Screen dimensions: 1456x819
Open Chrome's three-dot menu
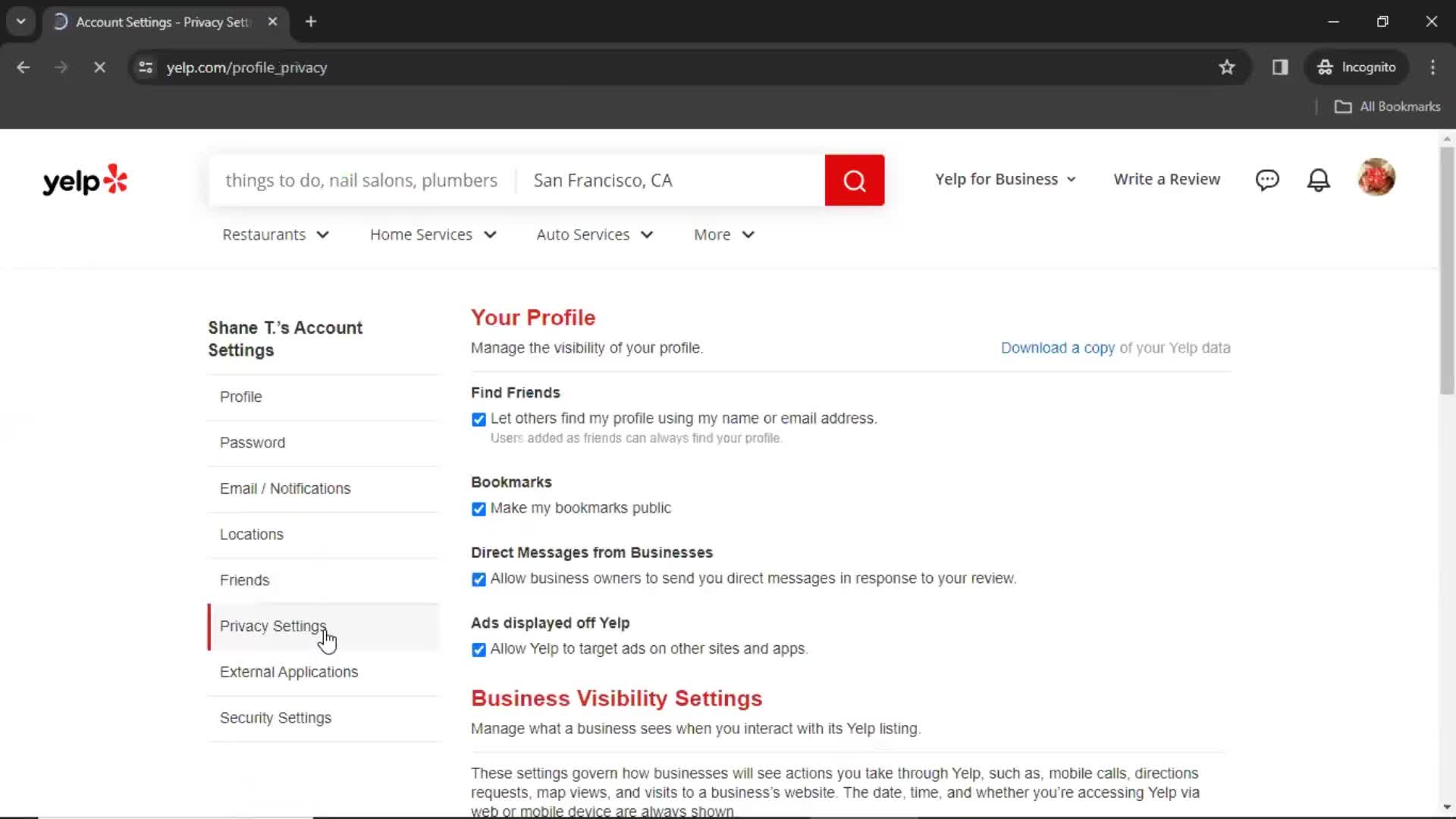click(1432, 67)
